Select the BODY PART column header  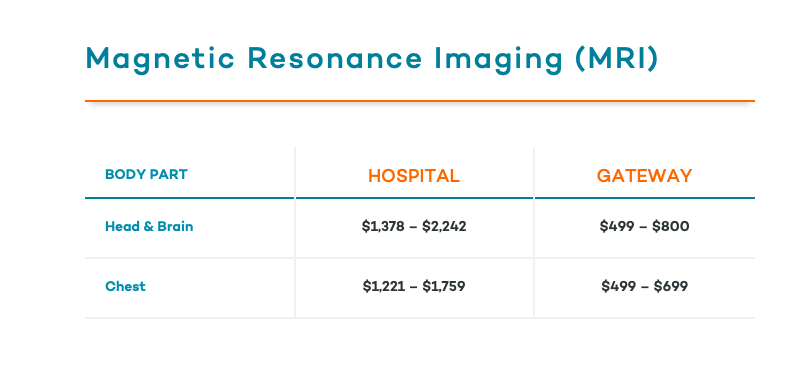pos(146,175)
